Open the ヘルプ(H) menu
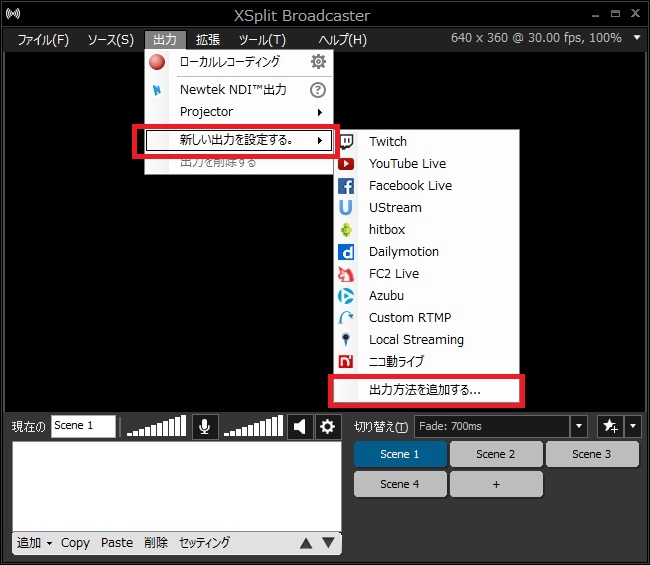The width and height of the screenshot is (650, 565). click(x=342, y=40)
